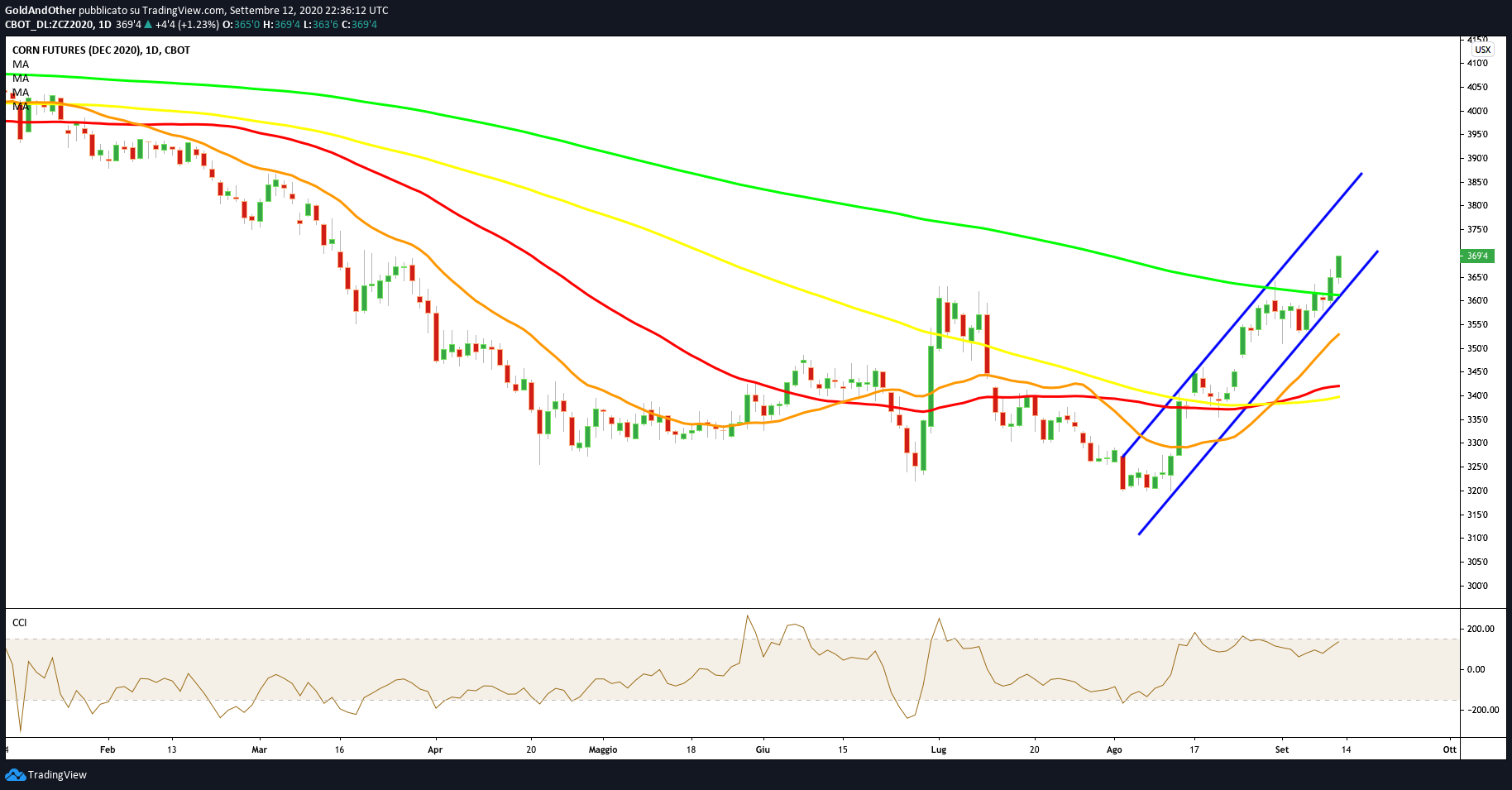This screenshot has height=790, width=1512.
Task: Click the Maggio date label on time axis
Action: (603, 749)
